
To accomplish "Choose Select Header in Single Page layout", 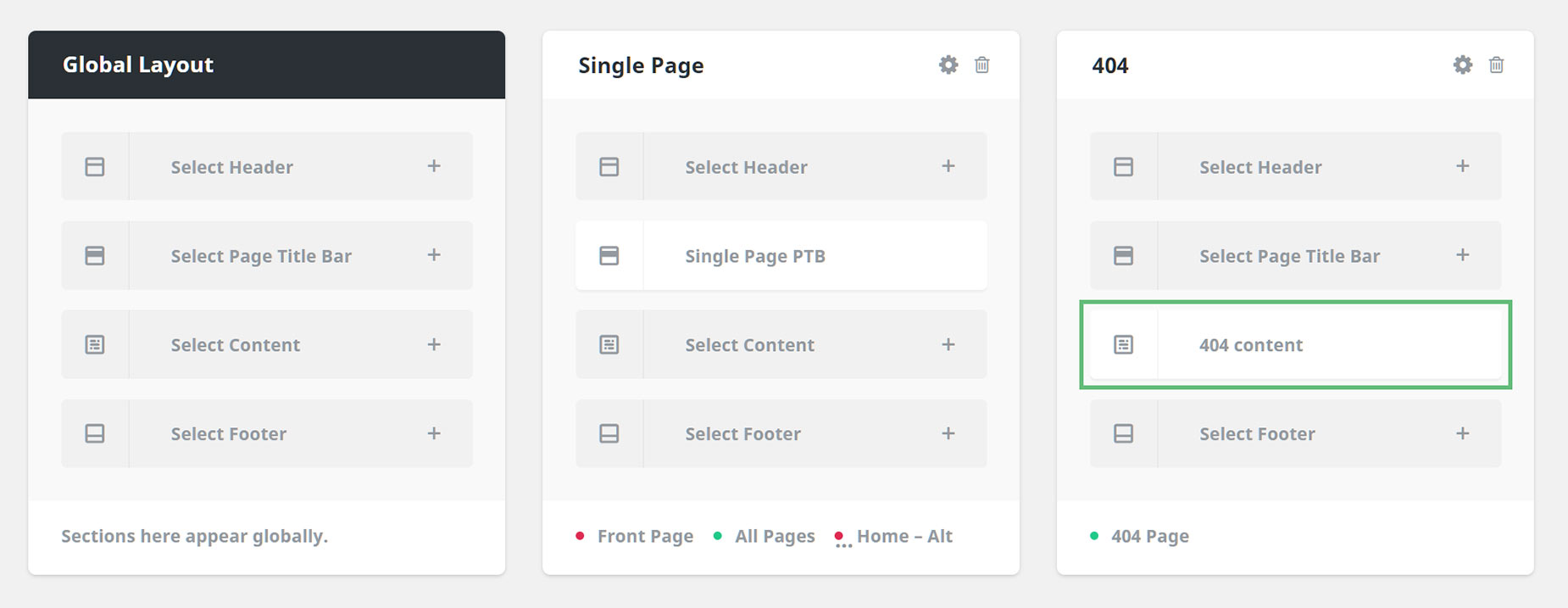I will pos(781,166).
